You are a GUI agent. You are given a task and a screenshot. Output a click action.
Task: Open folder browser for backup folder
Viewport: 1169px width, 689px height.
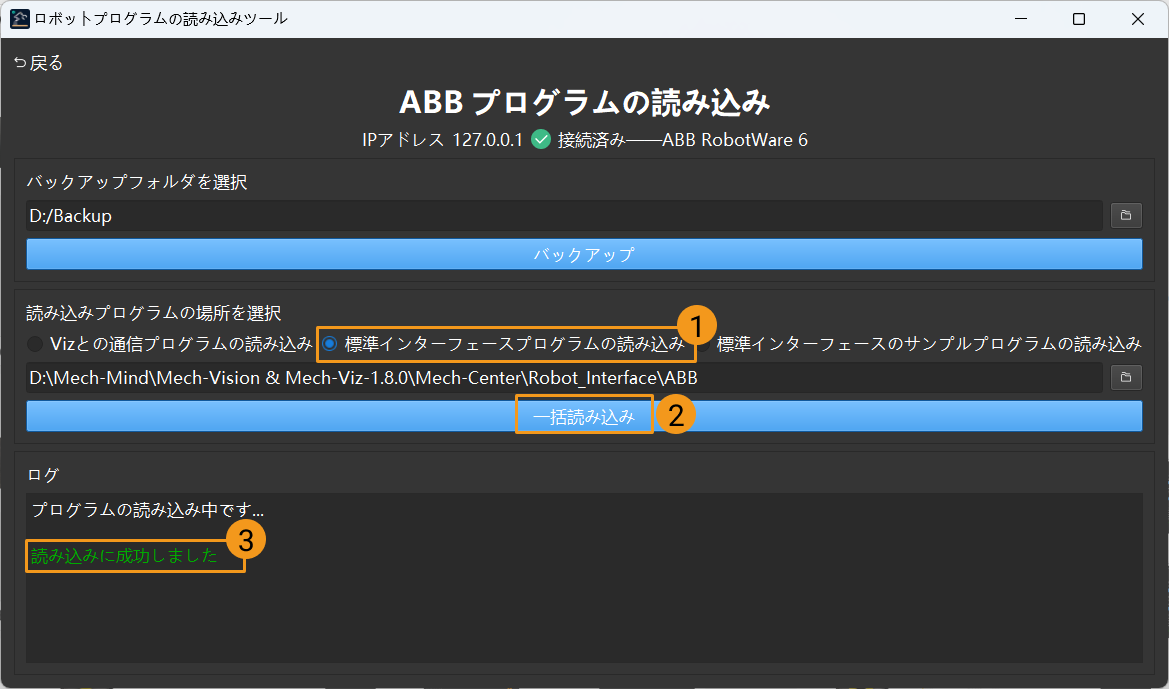[1126, 215]
